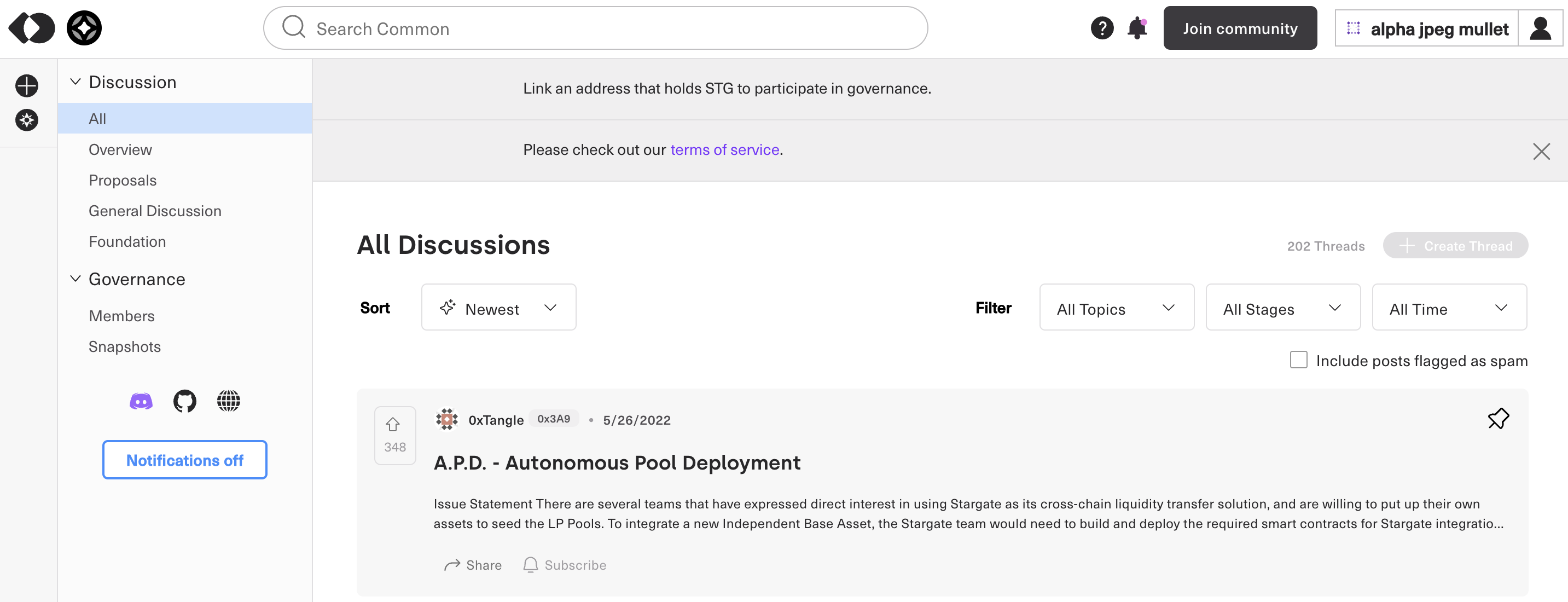This screenshot has width=1568, height=602.
Task: Select Proposals in the sidebar
Action: [x=123, y=180]
